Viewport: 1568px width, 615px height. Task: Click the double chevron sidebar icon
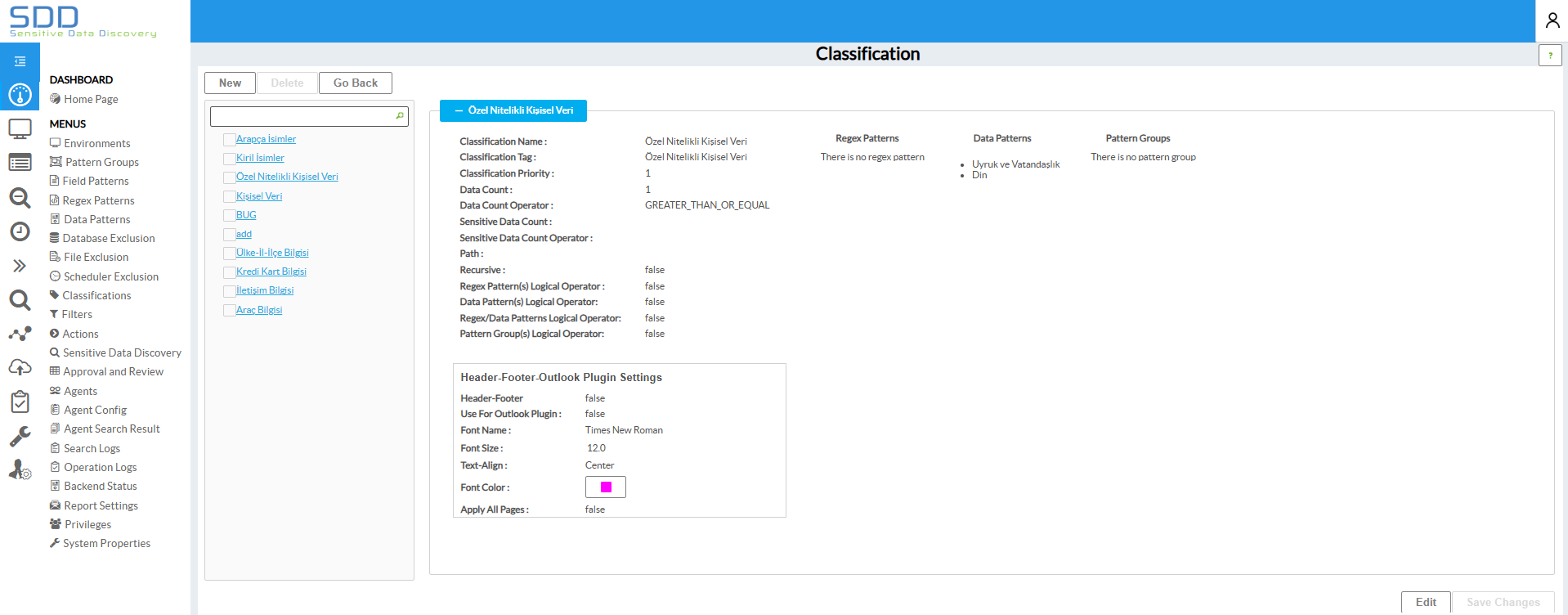tap(20, 266)
